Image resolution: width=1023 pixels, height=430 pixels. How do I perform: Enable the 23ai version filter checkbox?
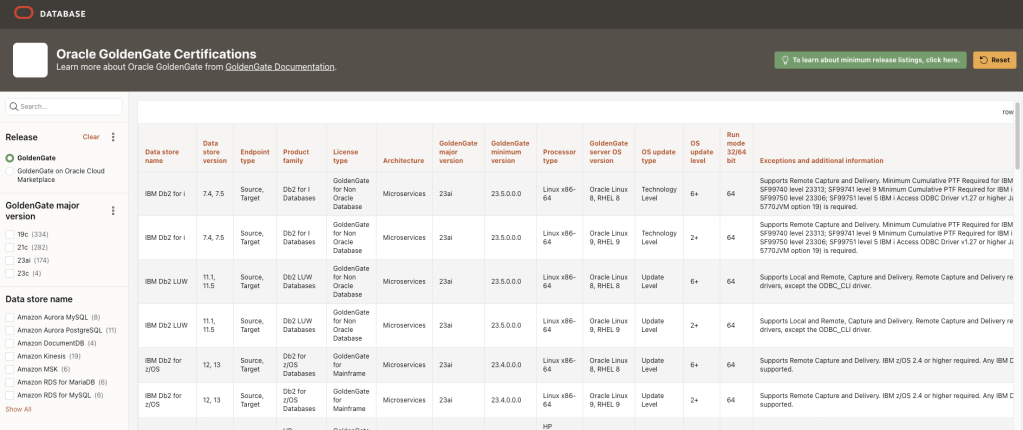10,260
